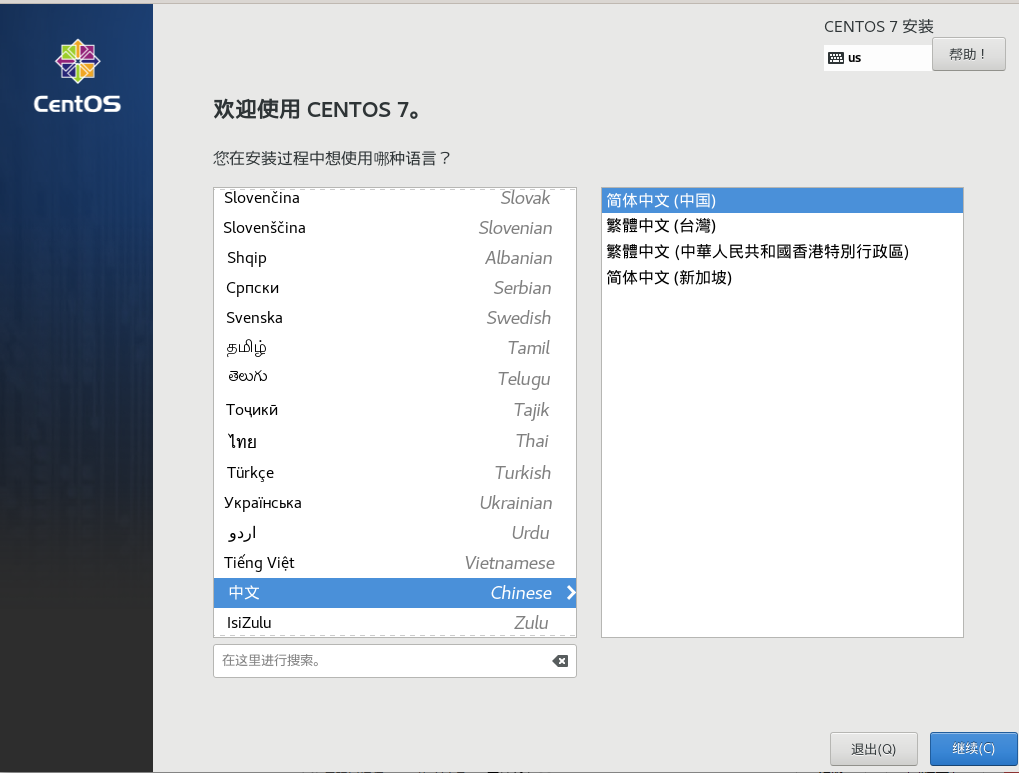This screenshot has width=1019, height=773.
Task: Click the arrow chevron on the Chinese row
Action: pos(571,592)
